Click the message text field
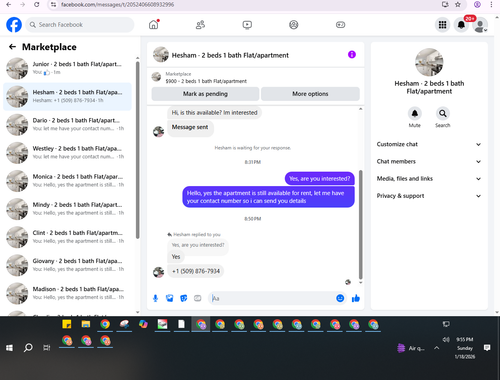Screen dimensions: 500x380 coord(273,298)
